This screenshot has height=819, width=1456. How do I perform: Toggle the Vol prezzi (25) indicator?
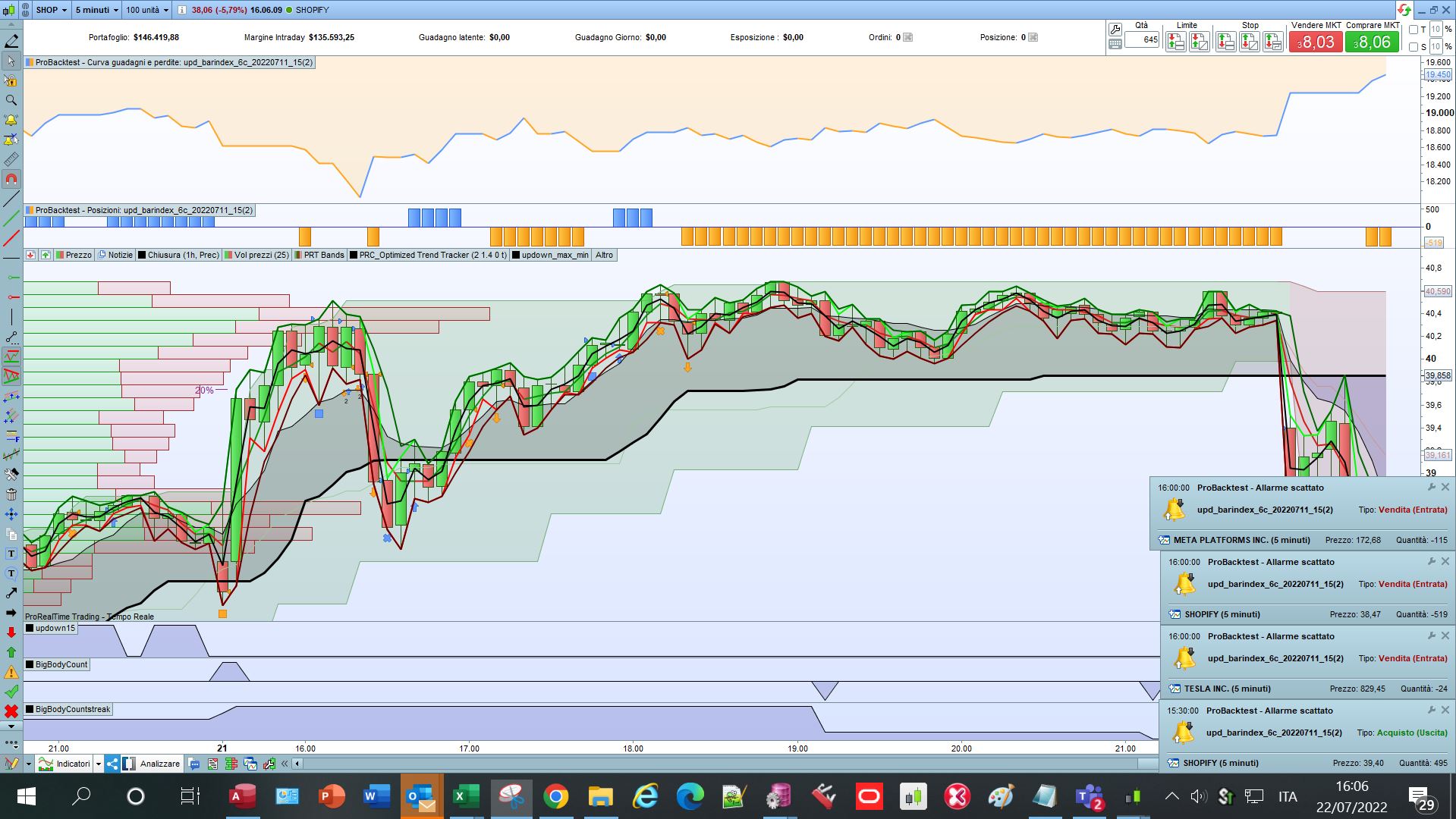256,255
